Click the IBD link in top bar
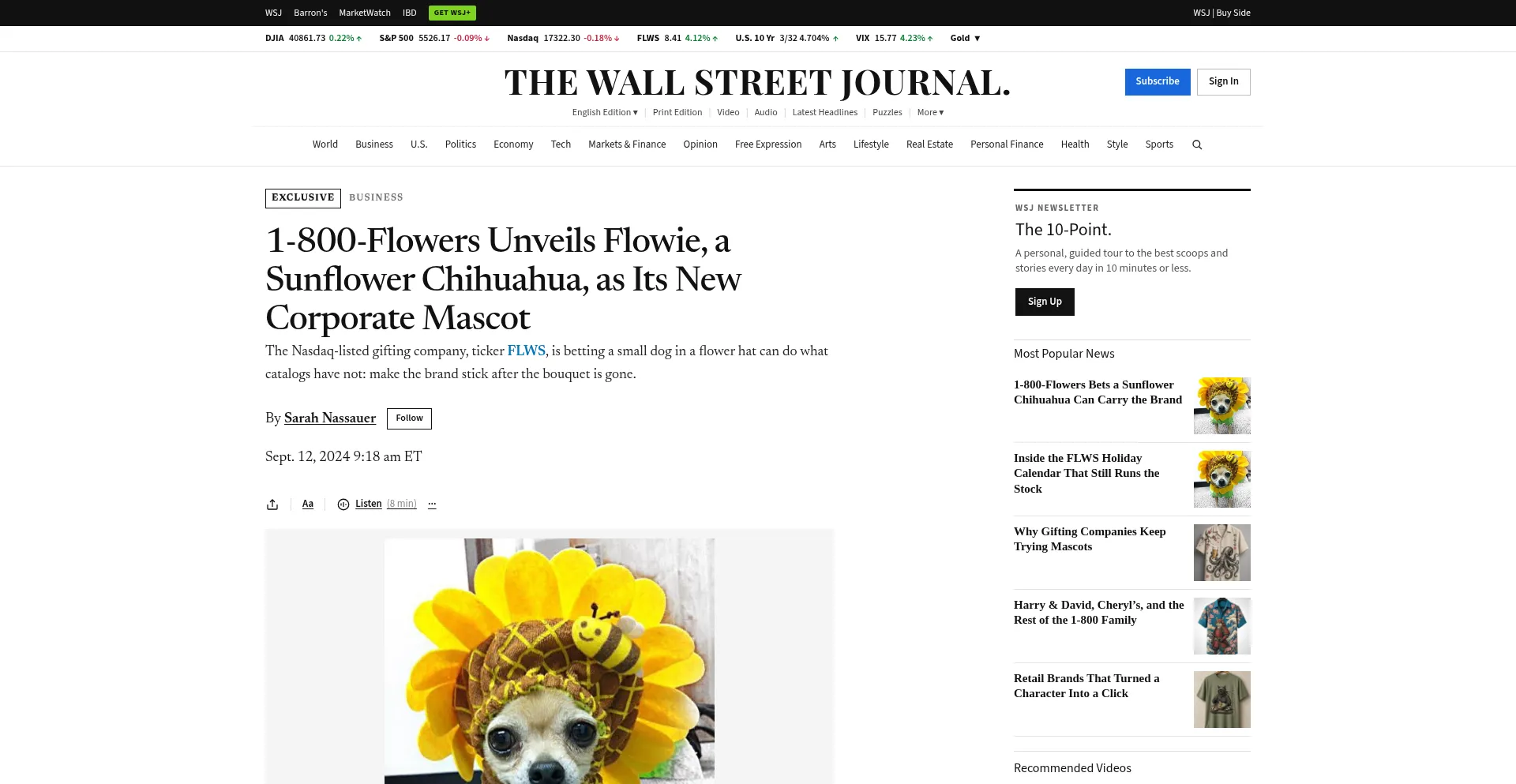The image size is (1516, 784). click(x=409, y=13)
